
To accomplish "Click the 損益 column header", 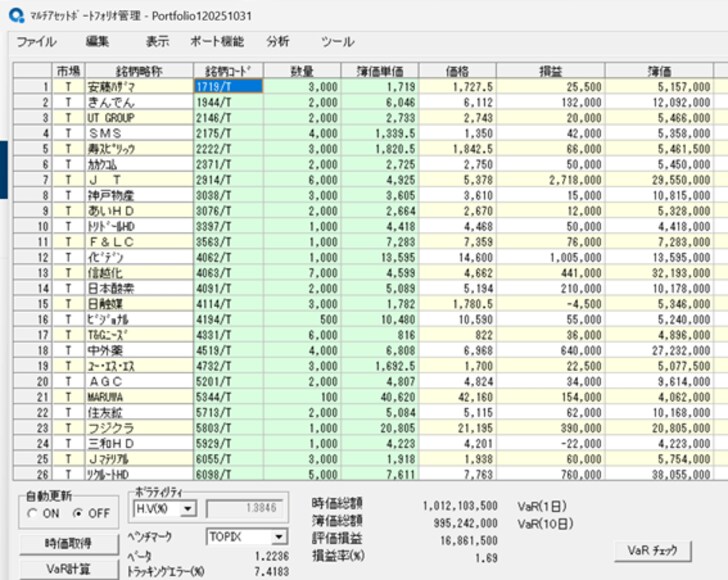I will (x=550, y=71).
